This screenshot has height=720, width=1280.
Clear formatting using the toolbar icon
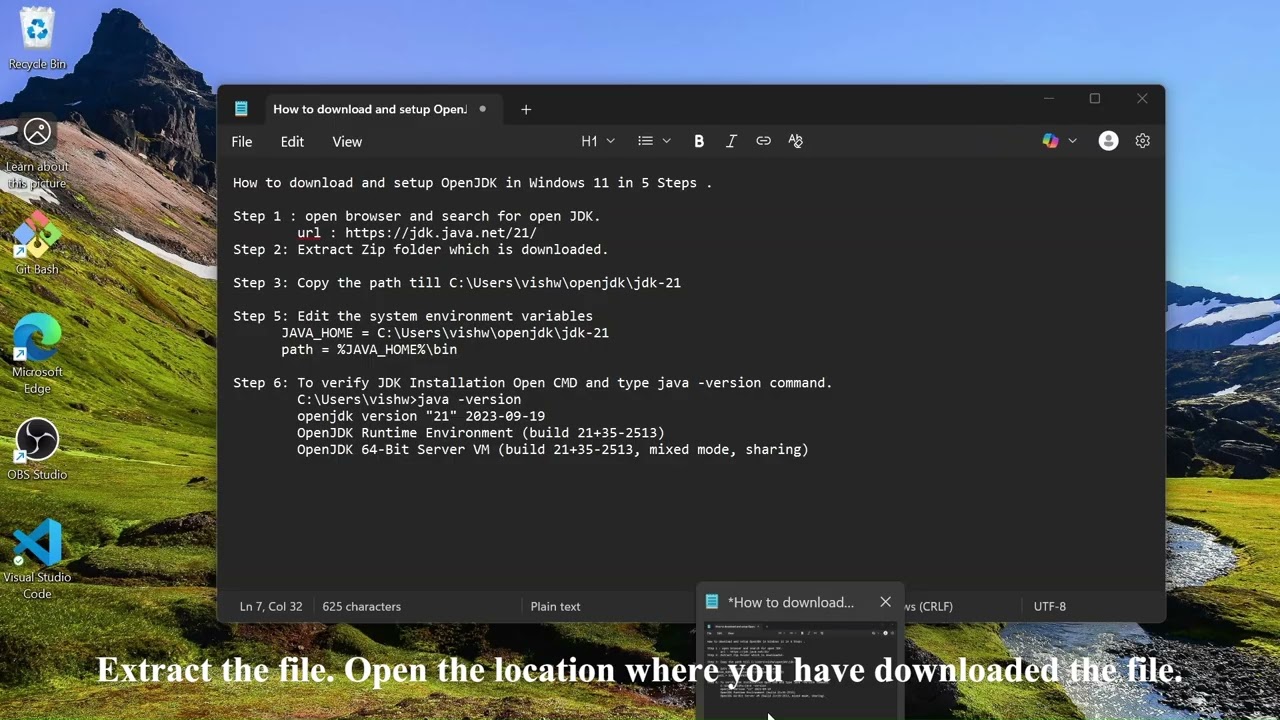pyautogui.click(x=795, y=141)
